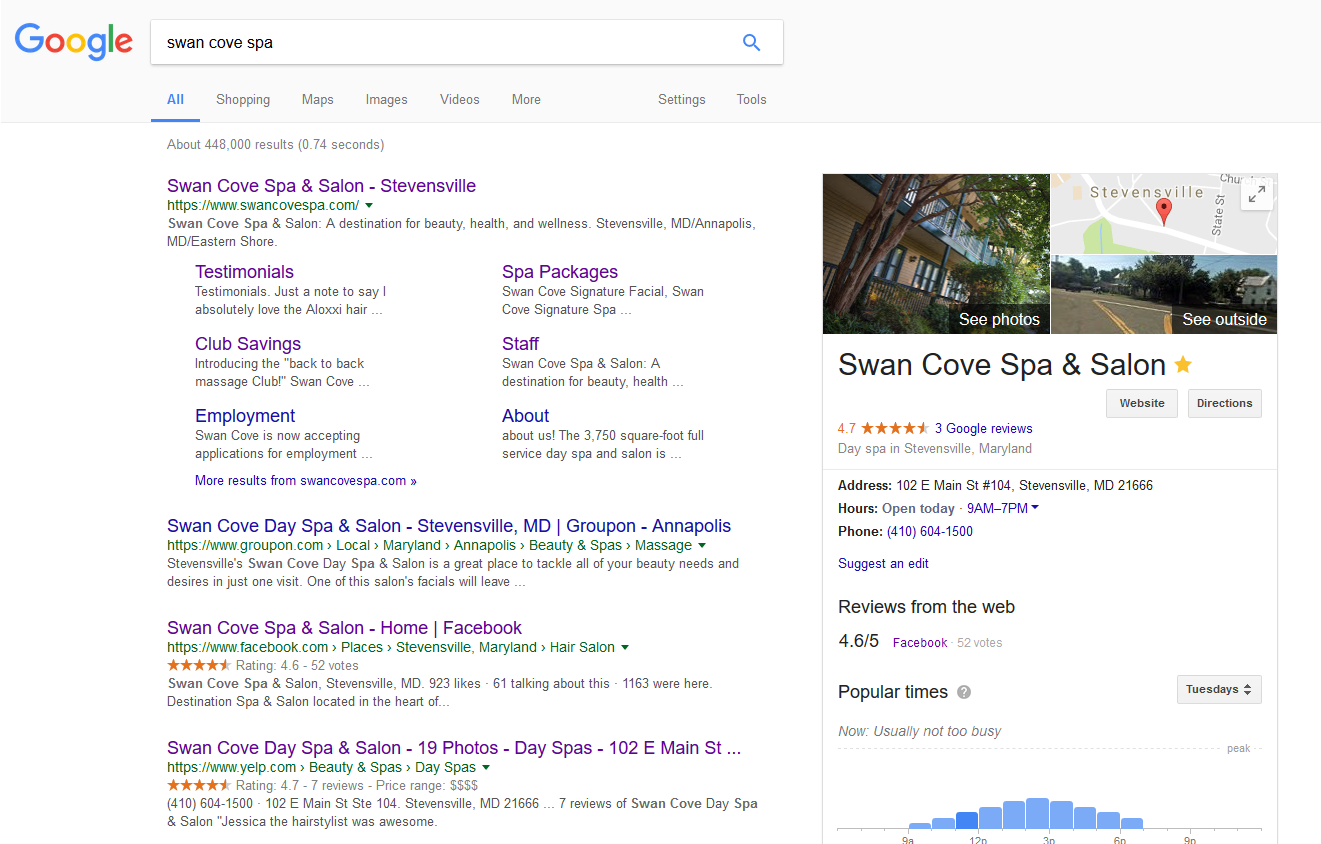This screenshot has height=844, width=1321.
Task: Open the Groupon Swan Cove Day Spa result
Action: coord(449,526)
